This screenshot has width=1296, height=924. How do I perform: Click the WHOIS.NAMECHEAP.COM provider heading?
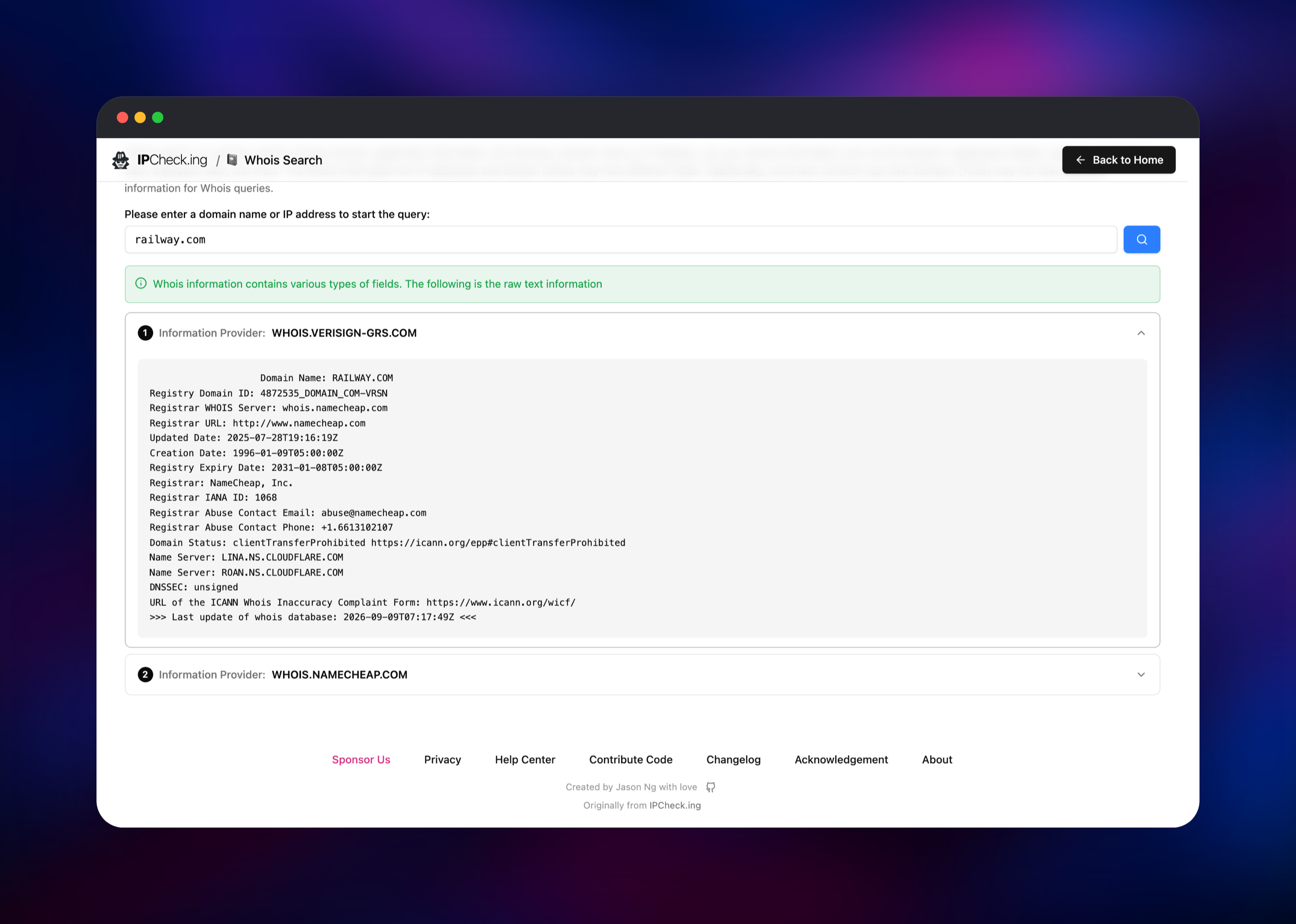(x=339, y=674)
